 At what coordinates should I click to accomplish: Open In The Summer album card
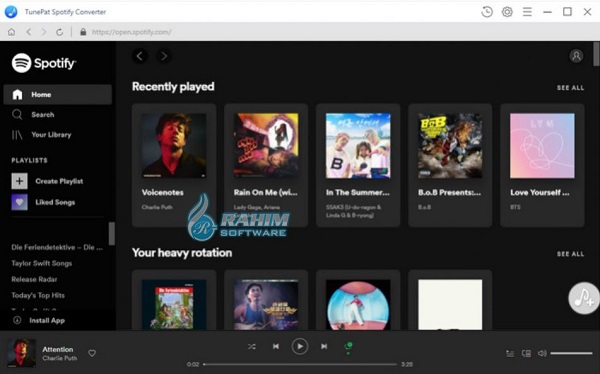click(358, 165)
